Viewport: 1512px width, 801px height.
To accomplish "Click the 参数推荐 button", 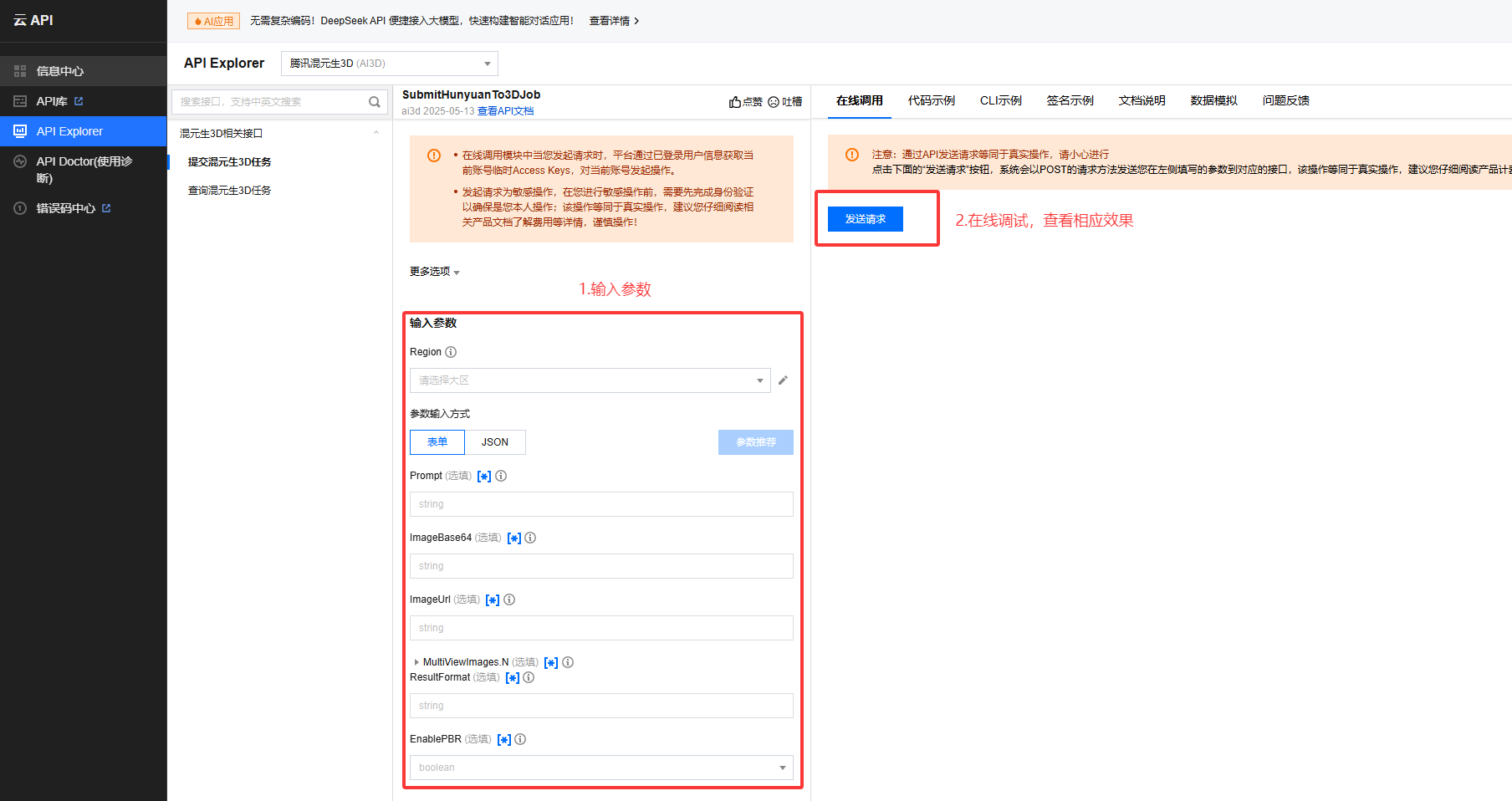I will tap(756, 442).
